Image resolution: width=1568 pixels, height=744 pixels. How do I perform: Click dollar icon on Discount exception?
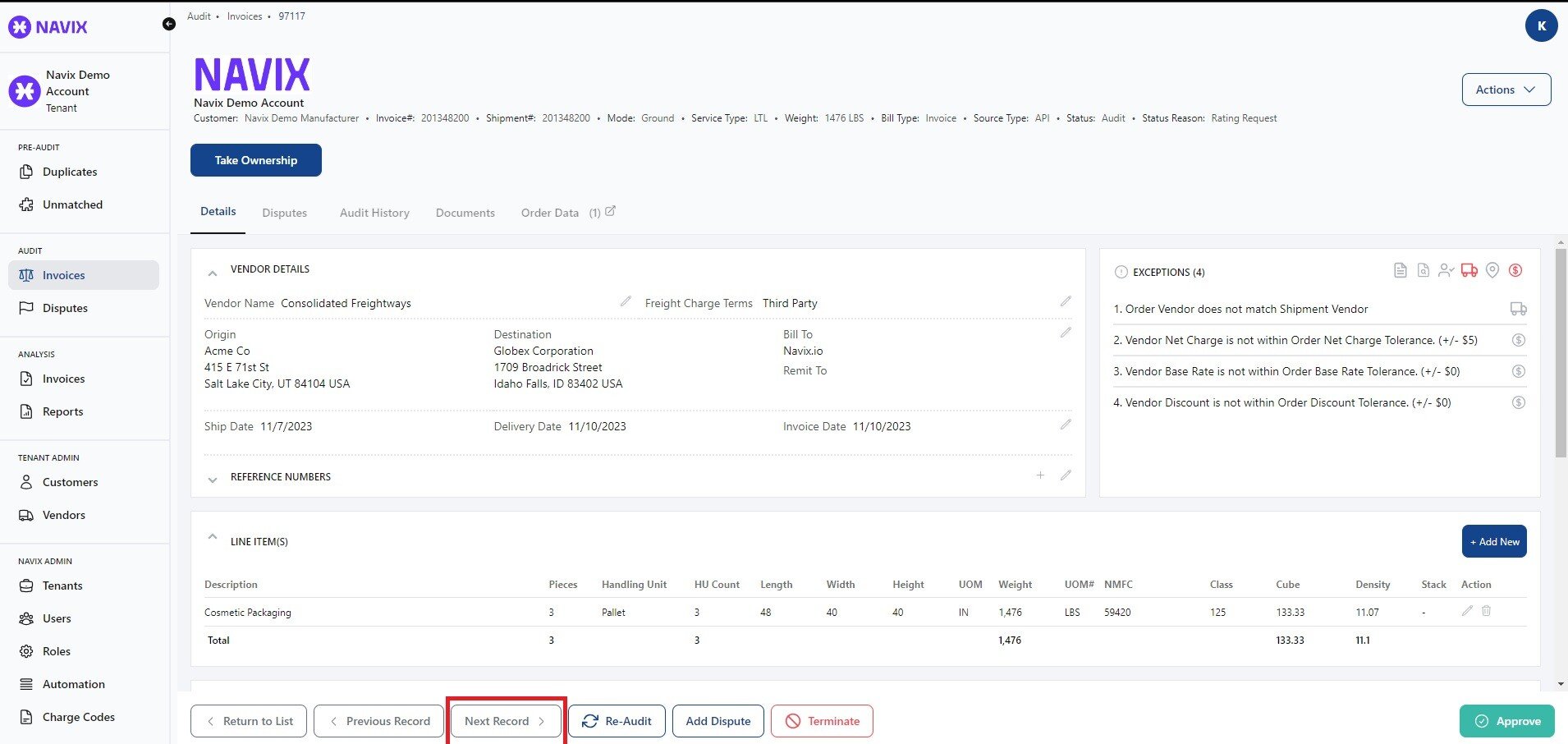(1519, 402)
